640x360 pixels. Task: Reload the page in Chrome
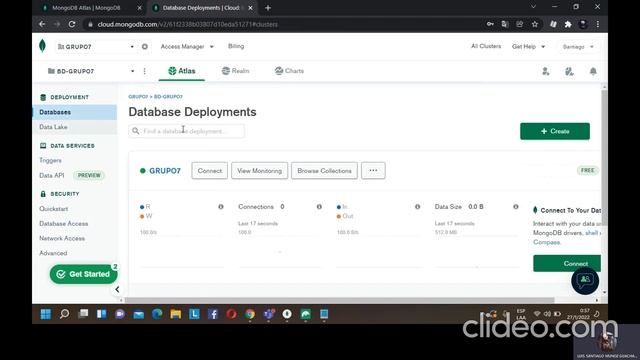72,24
